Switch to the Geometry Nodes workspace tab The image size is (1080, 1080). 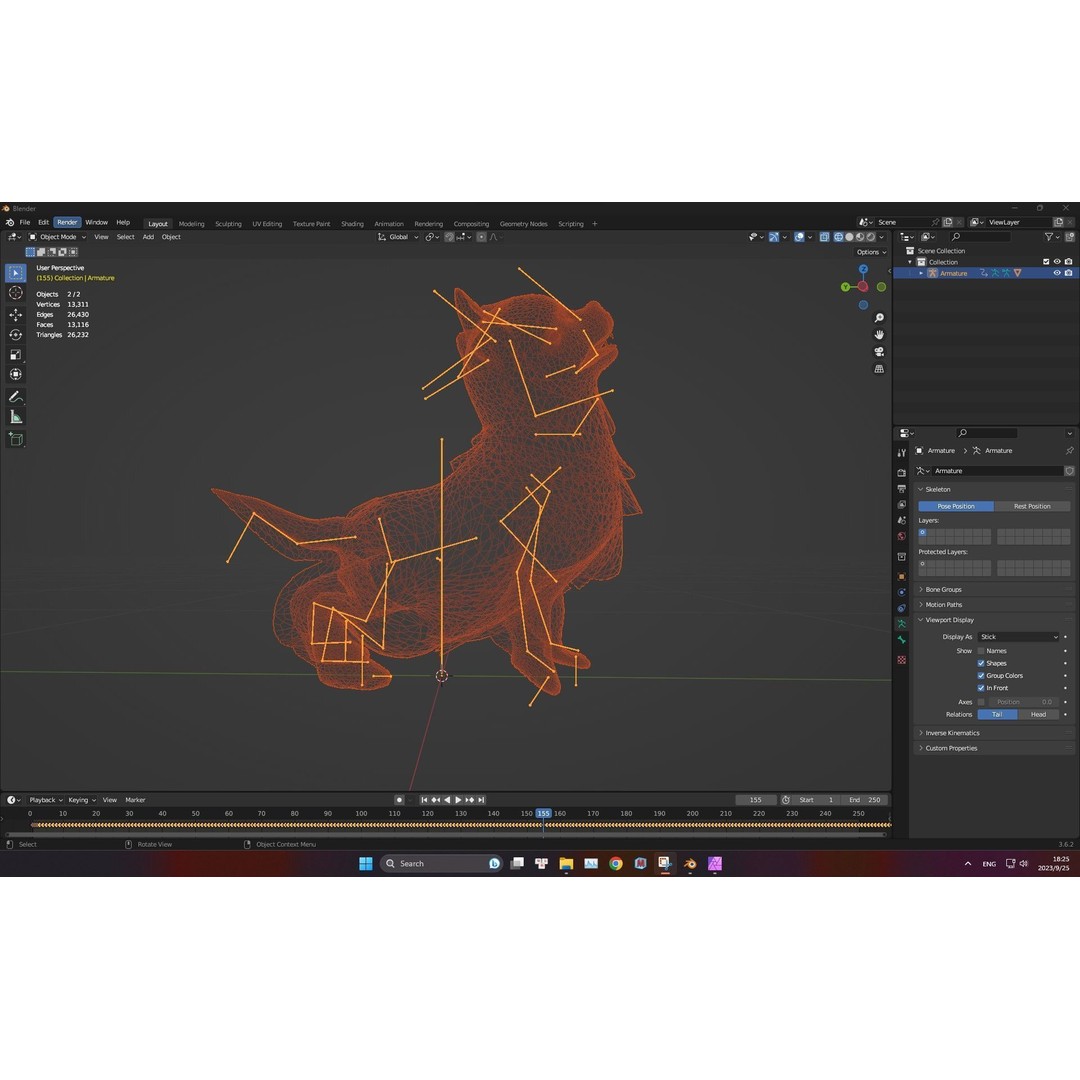[523, 224]
